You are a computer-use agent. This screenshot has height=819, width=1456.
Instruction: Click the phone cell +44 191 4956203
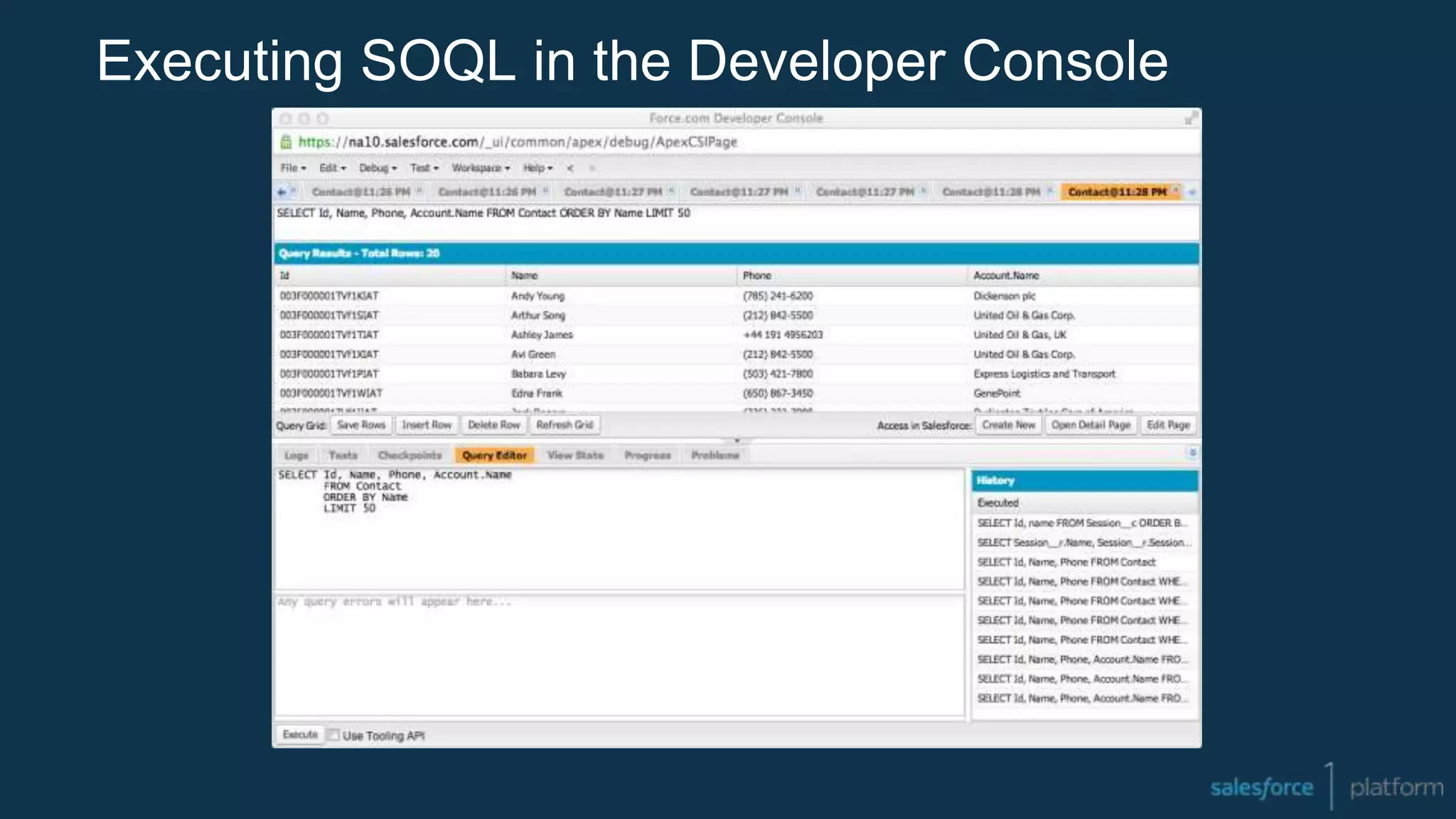tap(783, 335)
